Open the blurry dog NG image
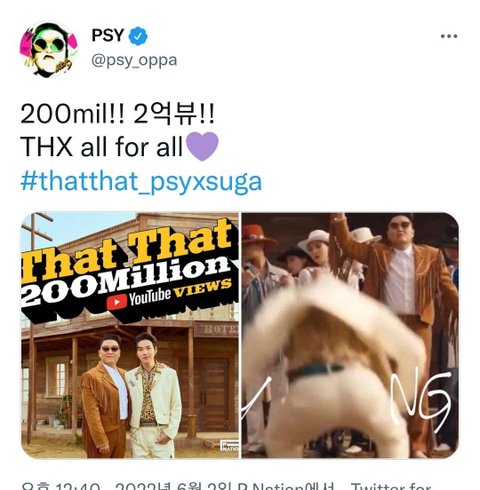This screenshot has height=490, width=480. pos(350,335)
